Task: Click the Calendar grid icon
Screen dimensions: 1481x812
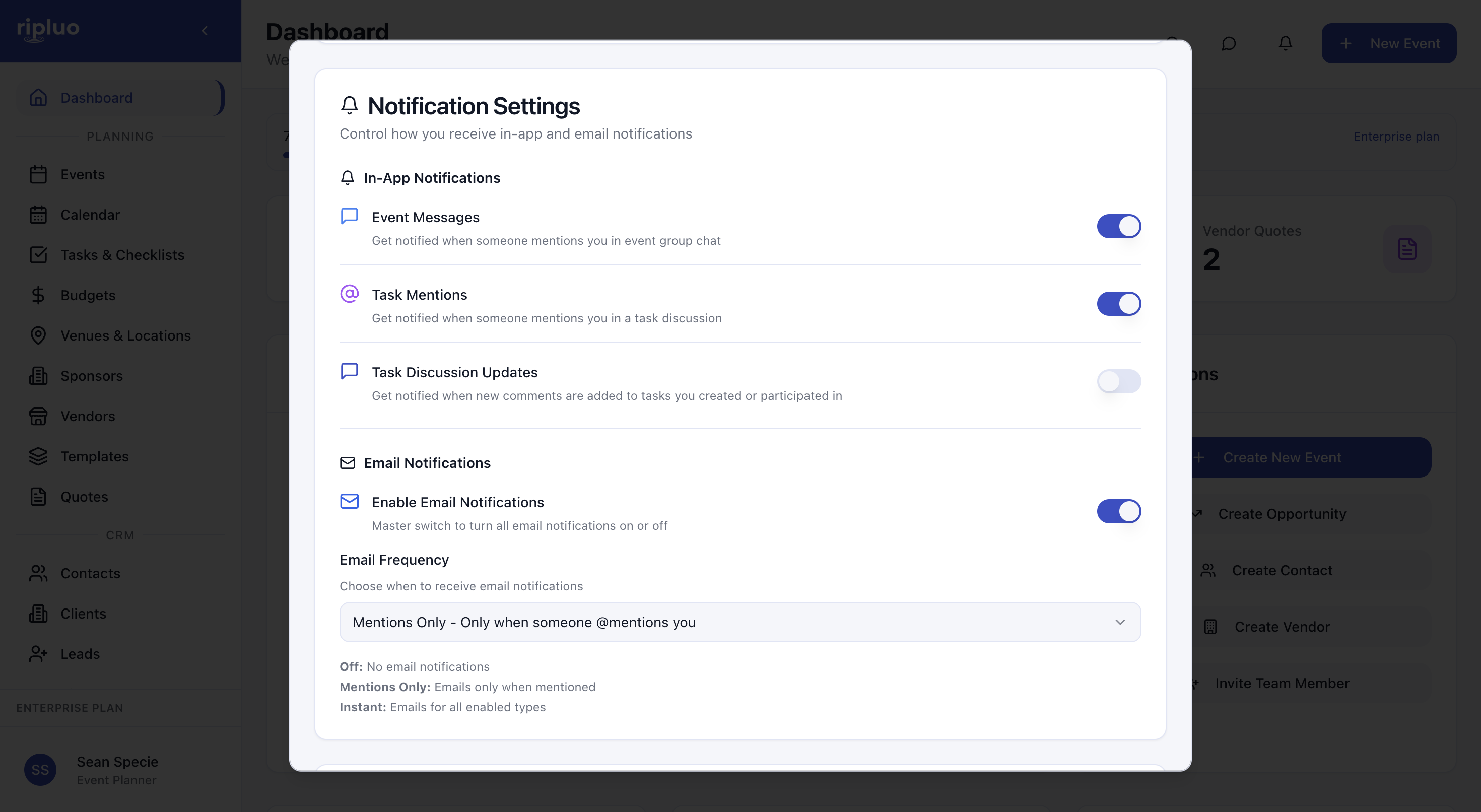Action: coord(38,215)
